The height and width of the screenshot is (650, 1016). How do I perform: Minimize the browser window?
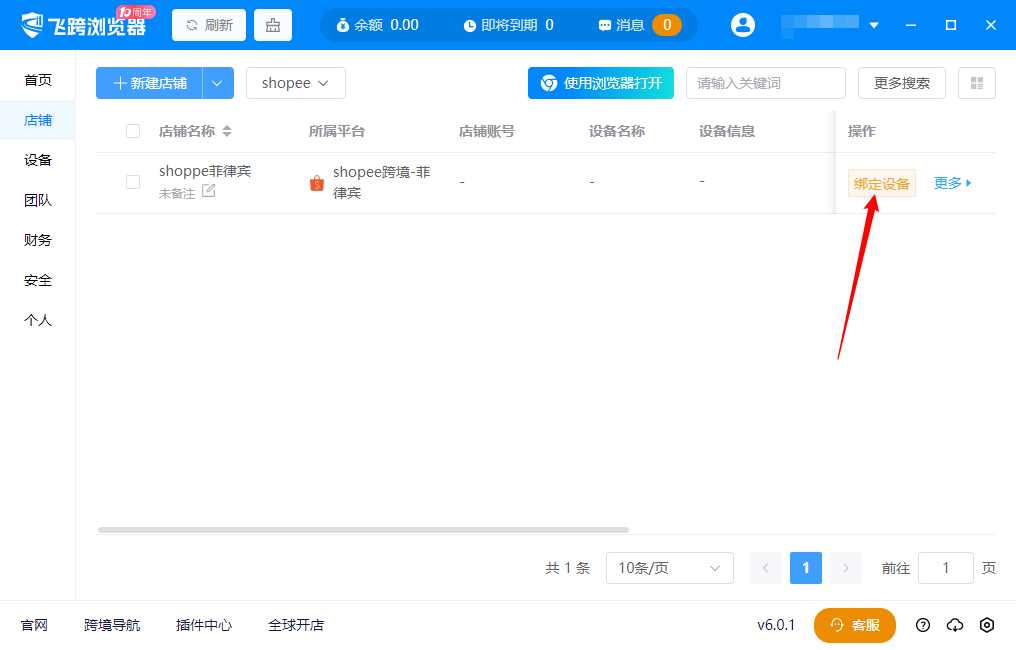click(911, 25)
